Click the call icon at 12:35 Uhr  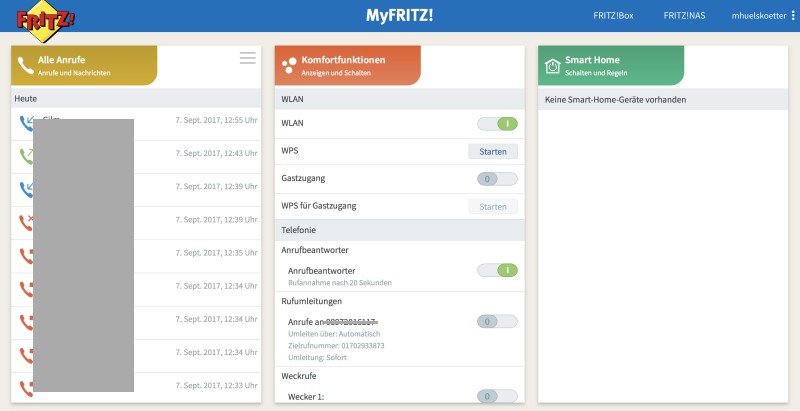pos(26,255)
